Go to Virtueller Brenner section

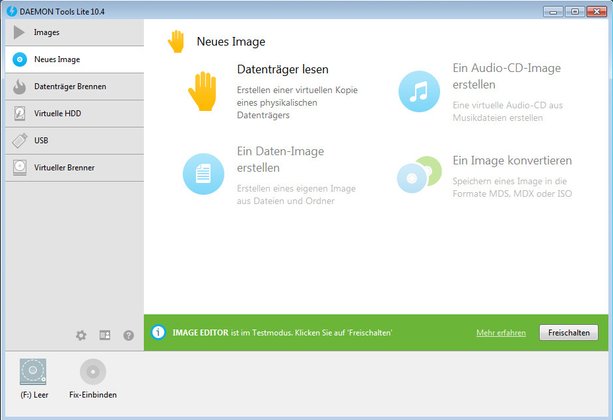tap(74, 168)
